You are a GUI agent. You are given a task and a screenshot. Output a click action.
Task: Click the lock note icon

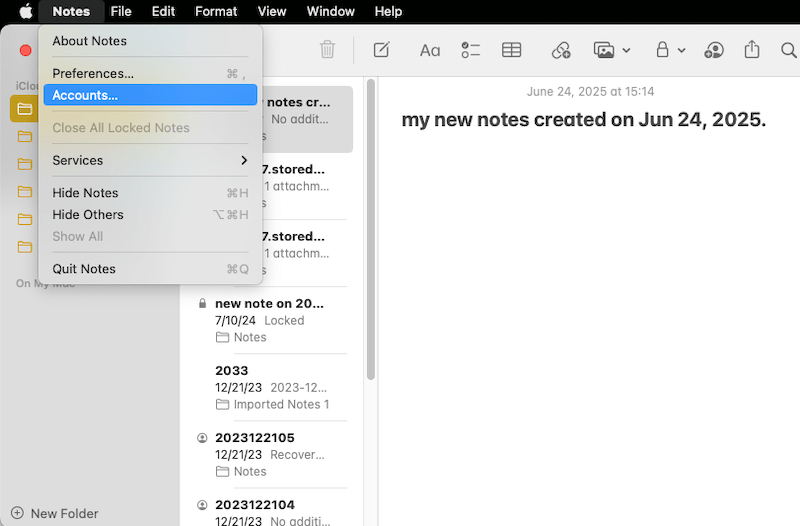click(x=661, y=50)
